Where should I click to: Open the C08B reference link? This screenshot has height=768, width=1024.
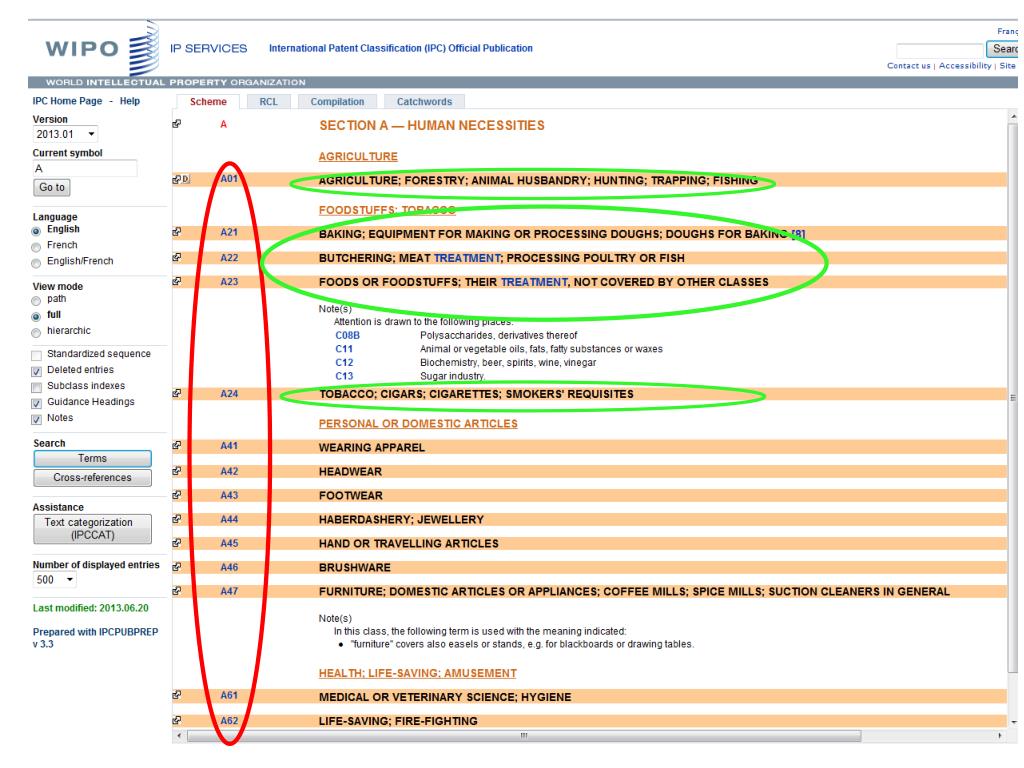coord(347,335)
